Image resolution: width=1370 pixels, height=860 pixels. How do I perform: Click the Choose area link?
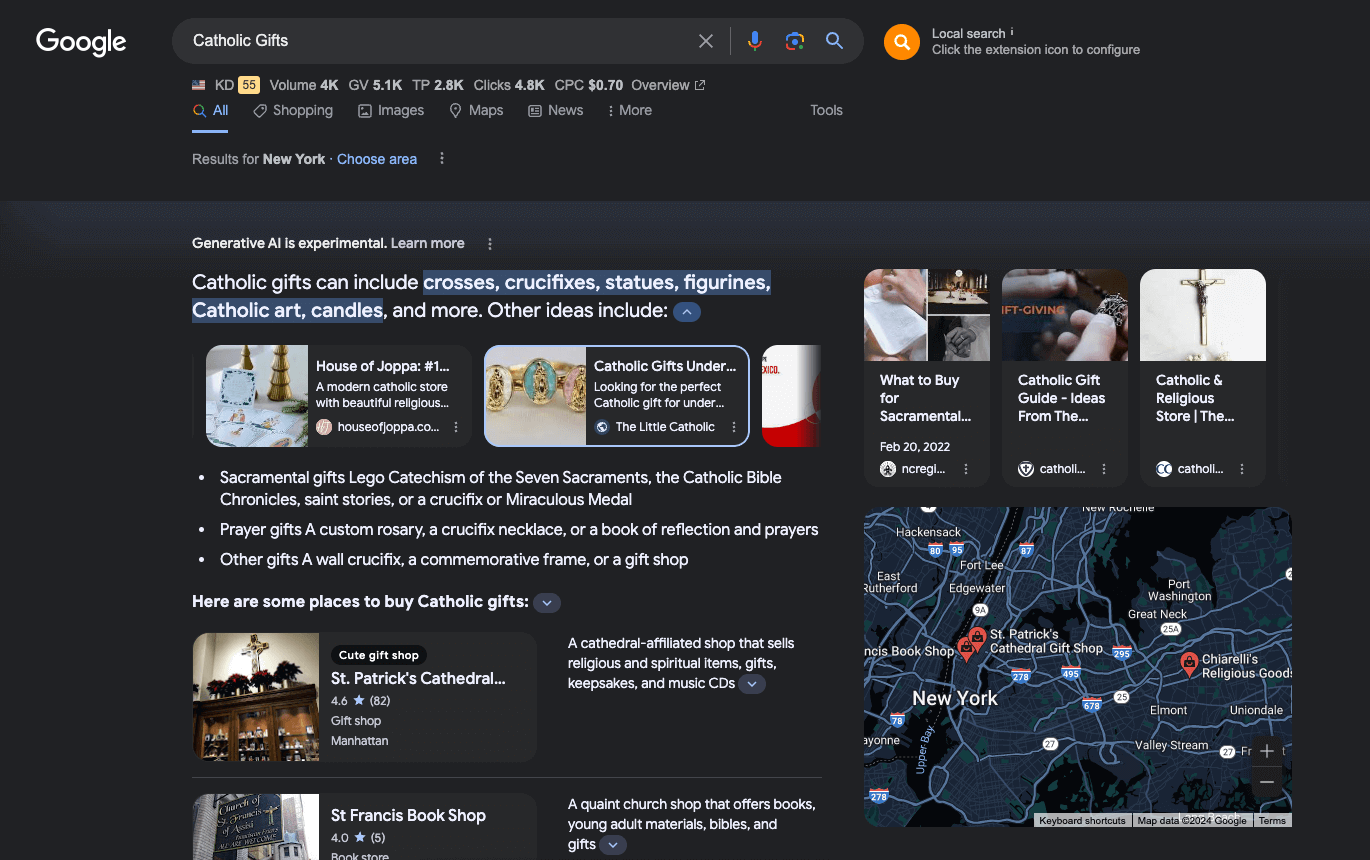(x=377, y=159)
